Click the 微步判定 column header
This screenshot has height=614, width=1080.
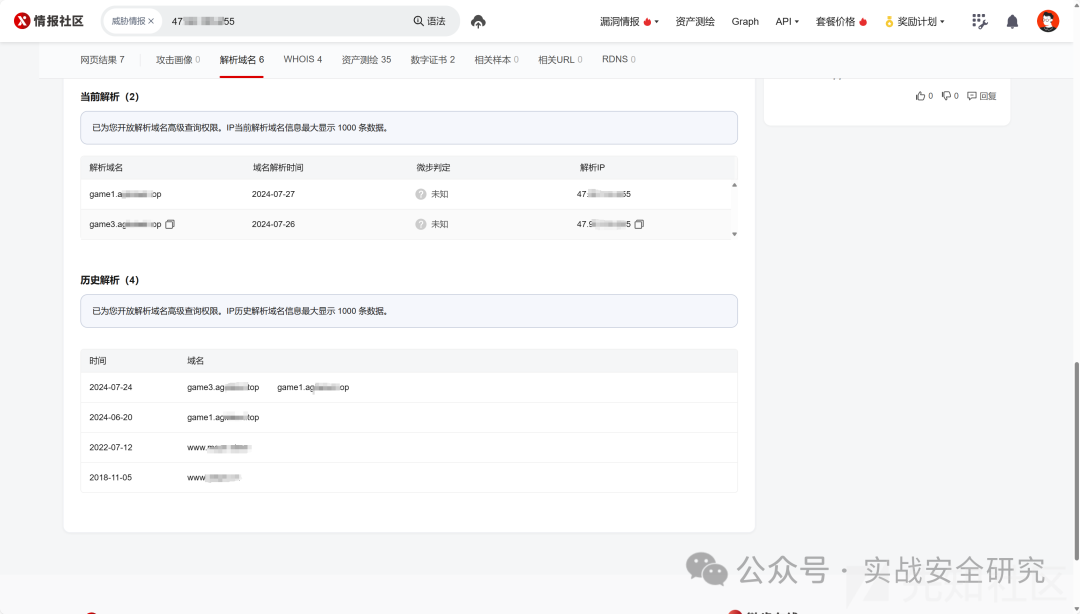433,167
